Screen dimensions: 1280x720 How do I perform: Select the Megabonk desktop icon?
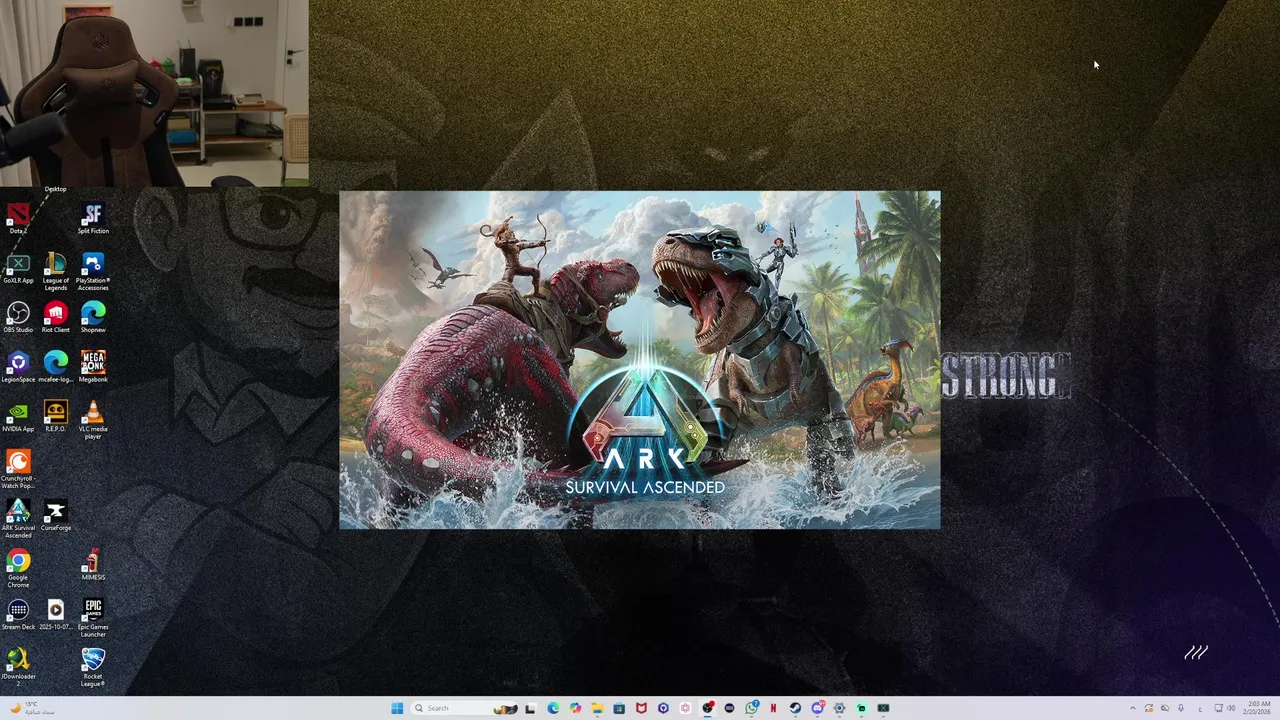(93, 367)
